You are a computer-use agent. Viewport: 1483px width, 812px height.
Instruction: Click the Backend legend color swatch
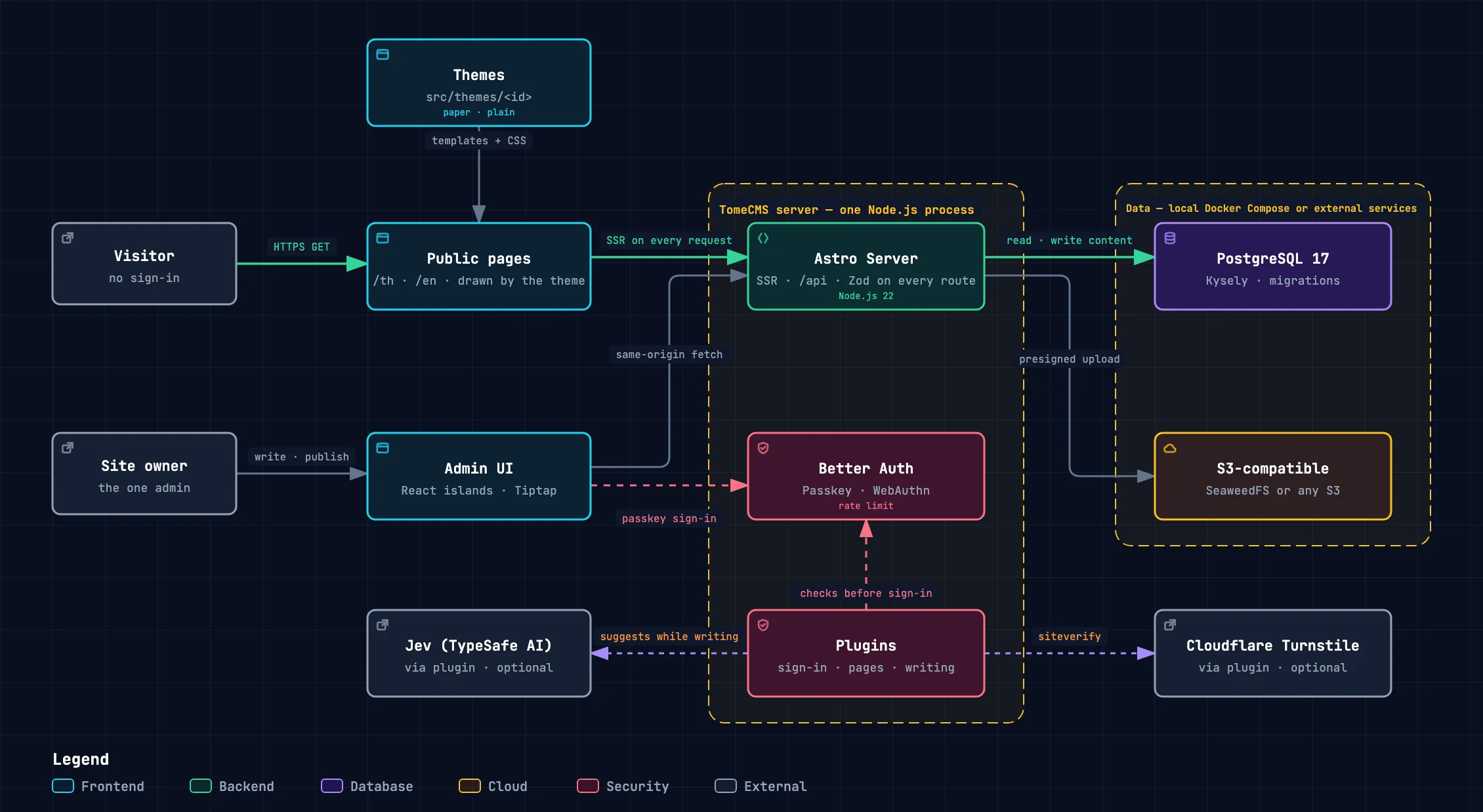click(x=201, y=786)
